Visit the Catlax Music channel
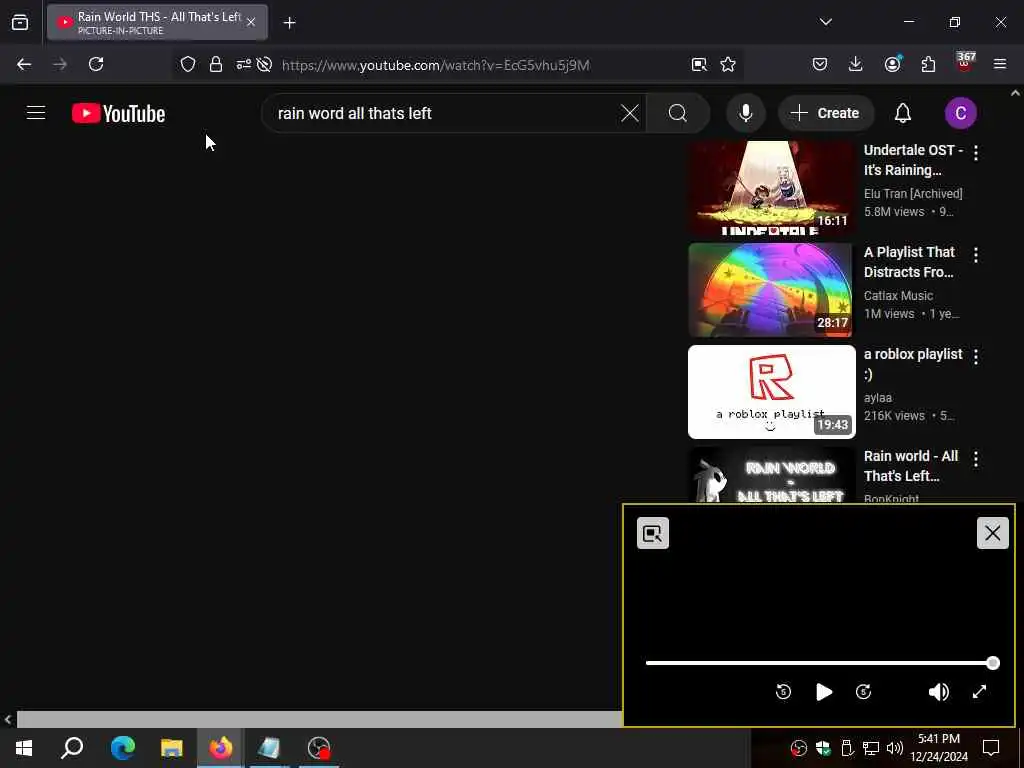The width and height of the screenshot is (1024, 768). (x=898, y=295)
